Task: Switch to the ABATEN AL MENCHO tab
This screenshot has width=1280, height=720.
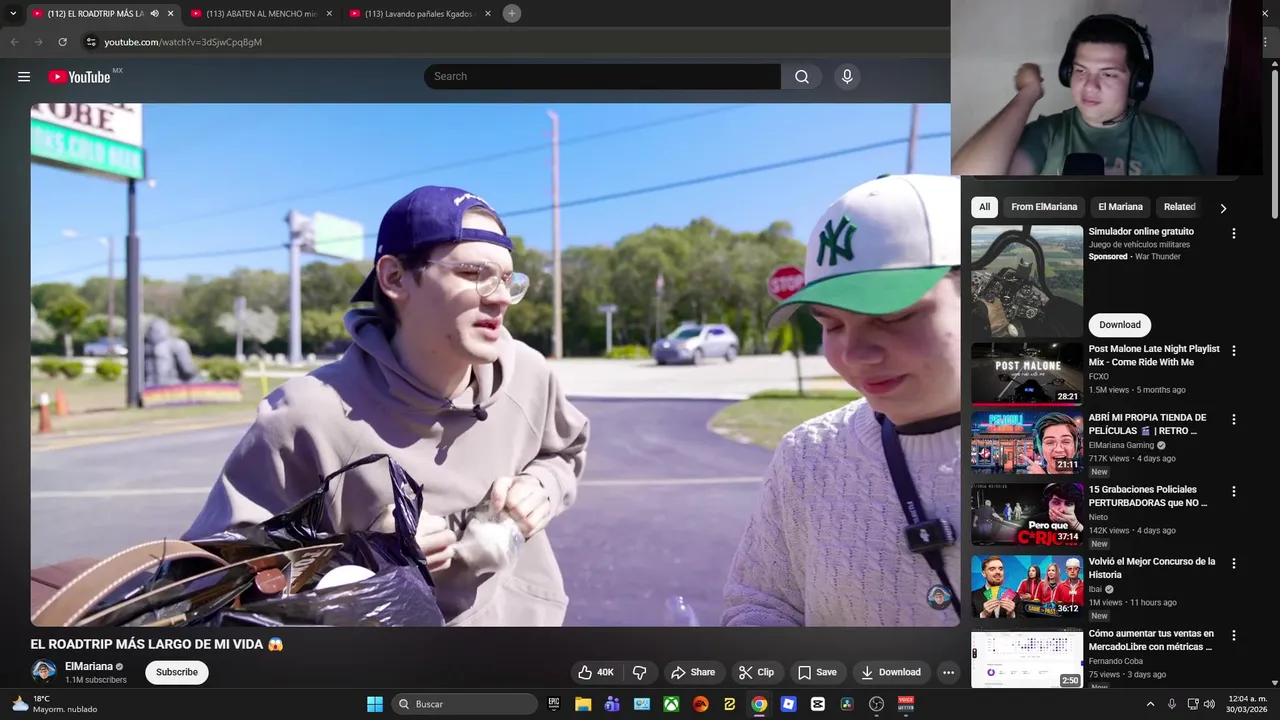Action: pos(261,13)
